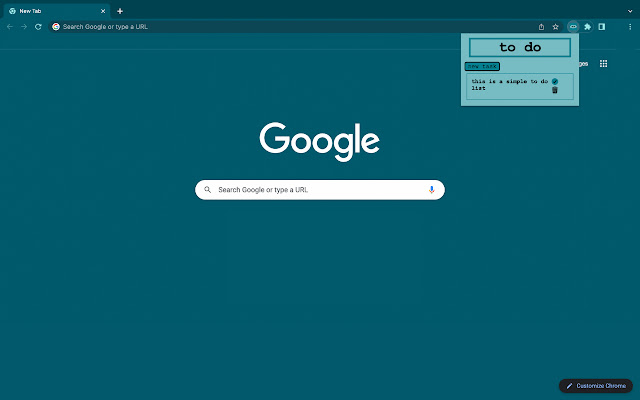Delete the task with trash icon
This screenshot has width=640, height=400.
pyautogui.click(x=555, y=90)
